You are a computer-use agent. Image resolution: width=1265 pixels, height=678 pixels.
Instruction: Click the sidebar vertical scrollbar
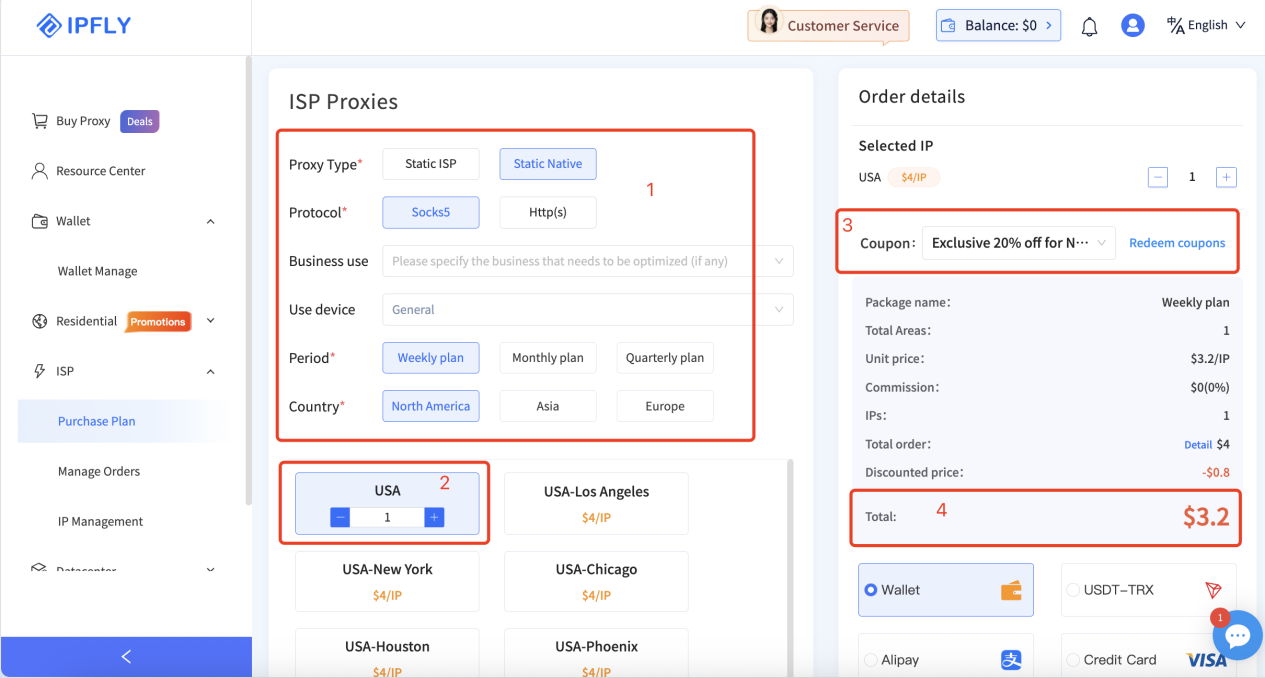[x=248, y=280]
